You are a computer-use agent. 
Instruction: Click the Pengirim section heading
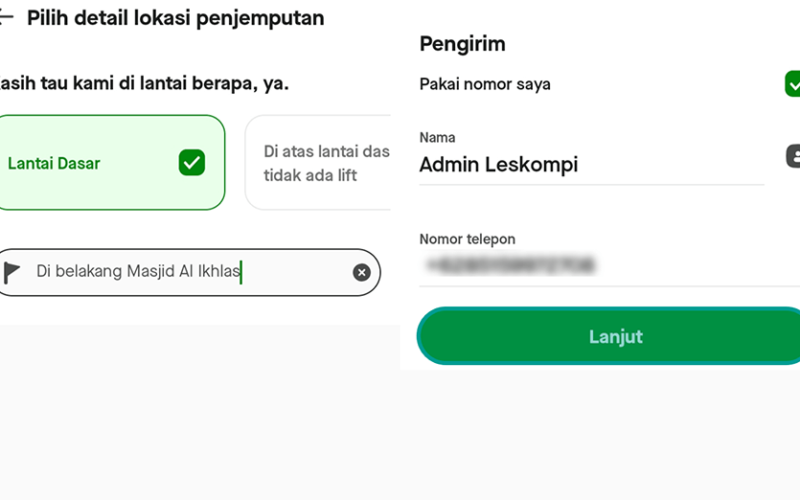(x=462, y=44)
